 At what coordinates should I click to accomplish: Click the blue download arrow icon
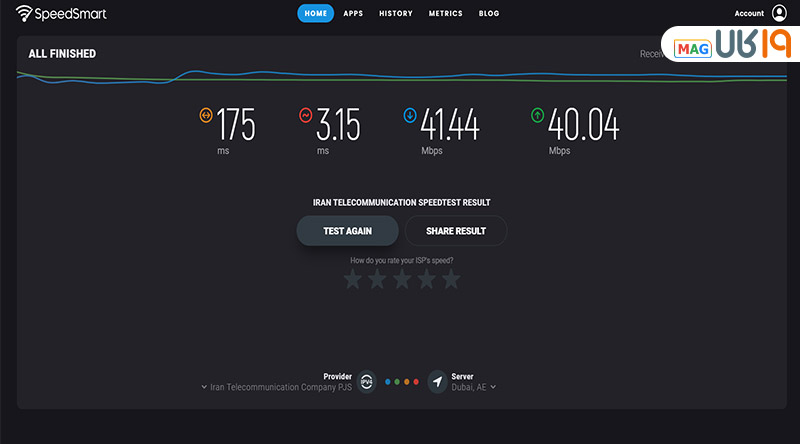[x=410, y=116]
